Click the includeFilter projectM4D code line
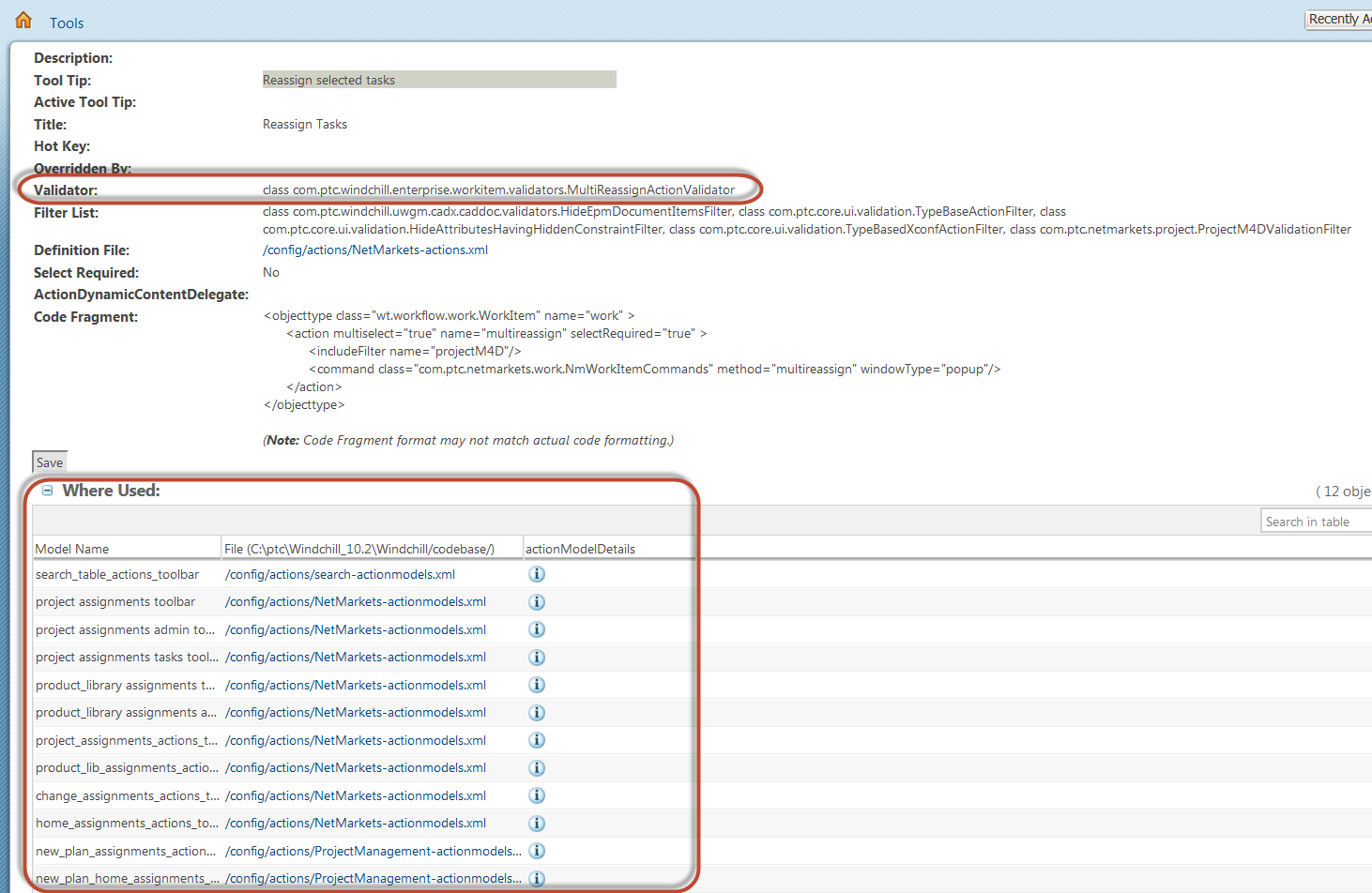1372x893 pixels. click(415, 351)
